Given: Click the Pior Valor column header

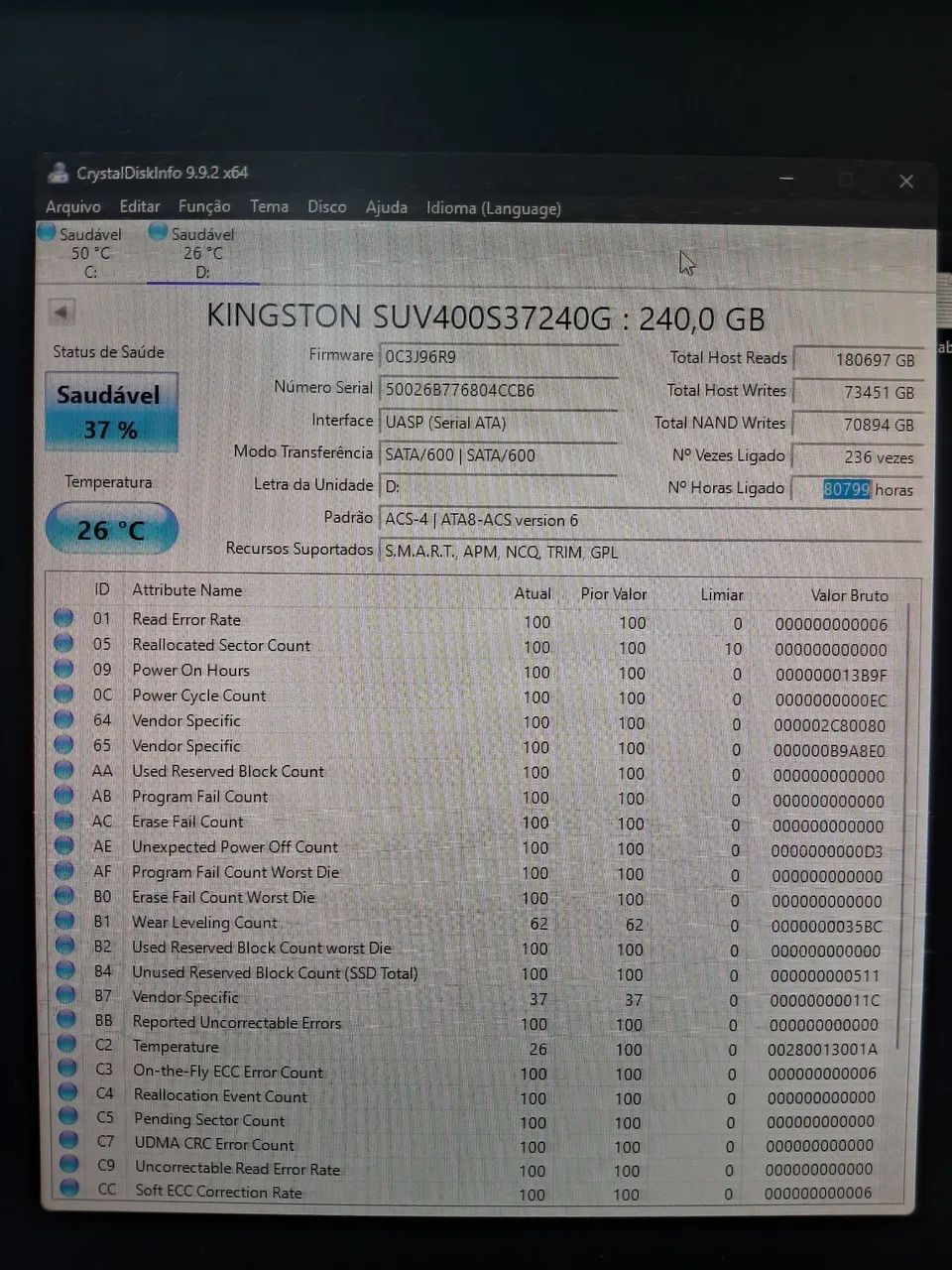Looking at the screenshot, I should [x=613, y=593].
